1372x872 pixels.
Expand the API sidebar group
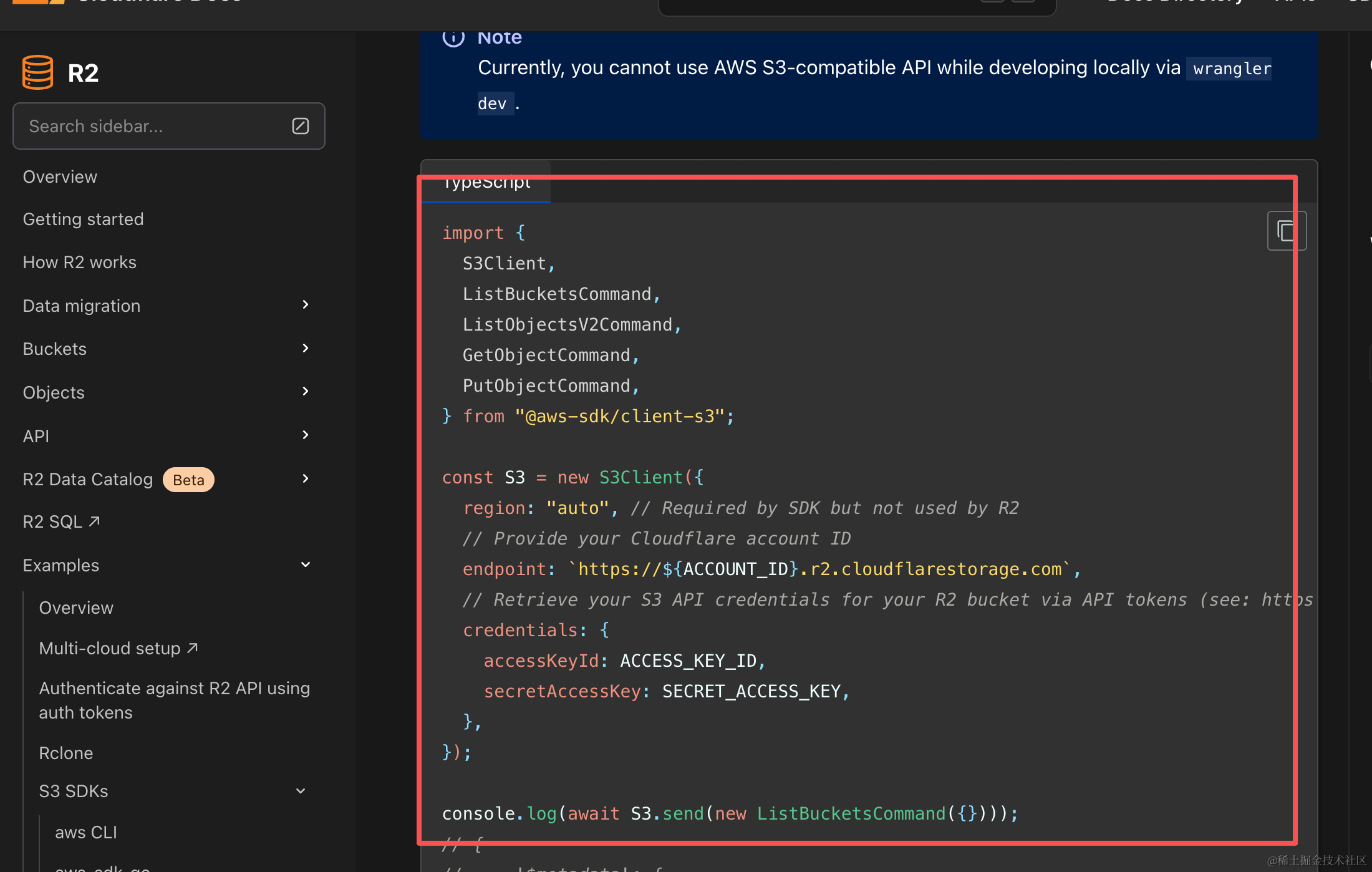(306, 435)
